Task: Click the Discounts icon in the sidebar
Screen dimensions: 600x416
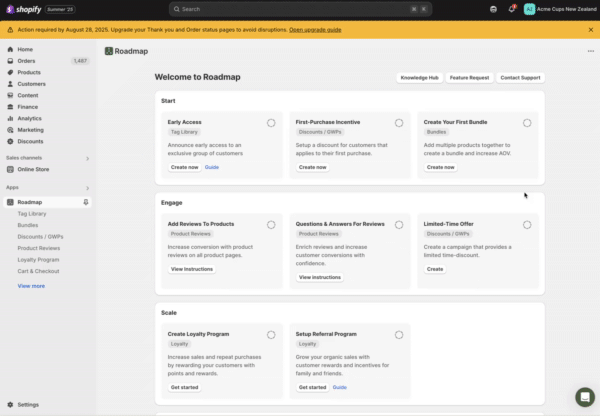Action: click(10, 141)
